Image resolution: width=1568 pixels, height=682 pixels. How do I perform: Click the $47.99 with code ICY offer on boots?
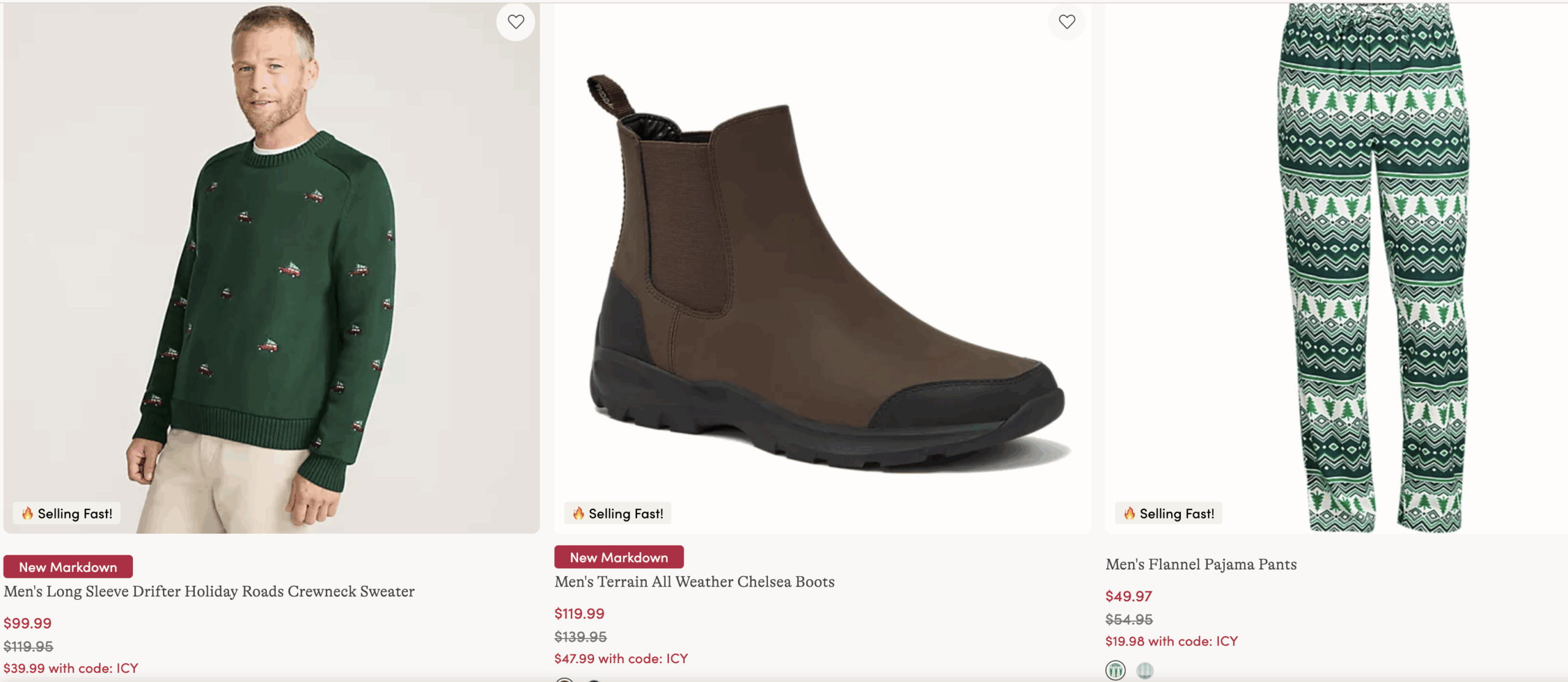621,659
